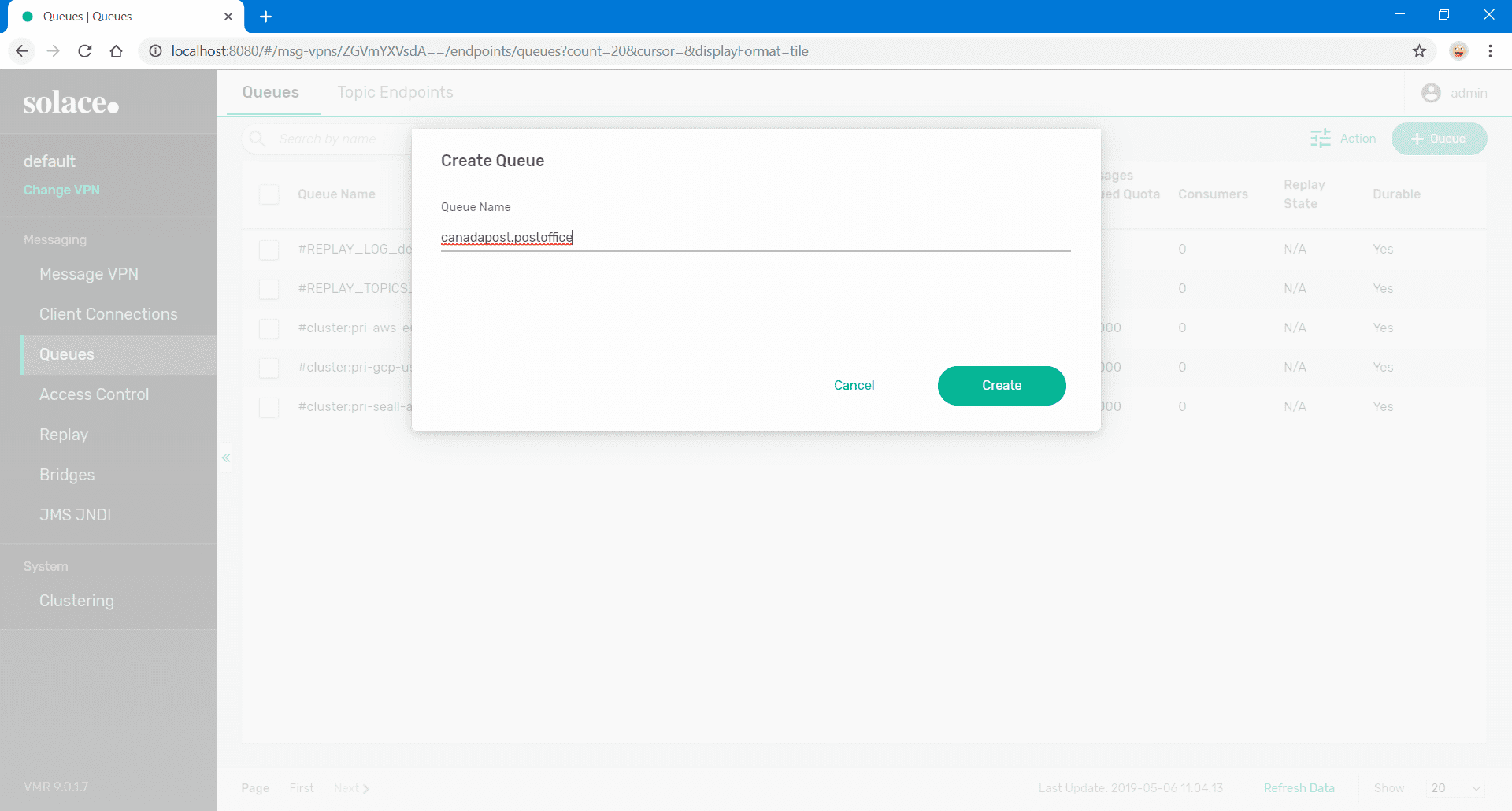Viewport: 1512px width, 811px height.
Task: Select the Action filter icon
Action: [x=1320, y=138]
